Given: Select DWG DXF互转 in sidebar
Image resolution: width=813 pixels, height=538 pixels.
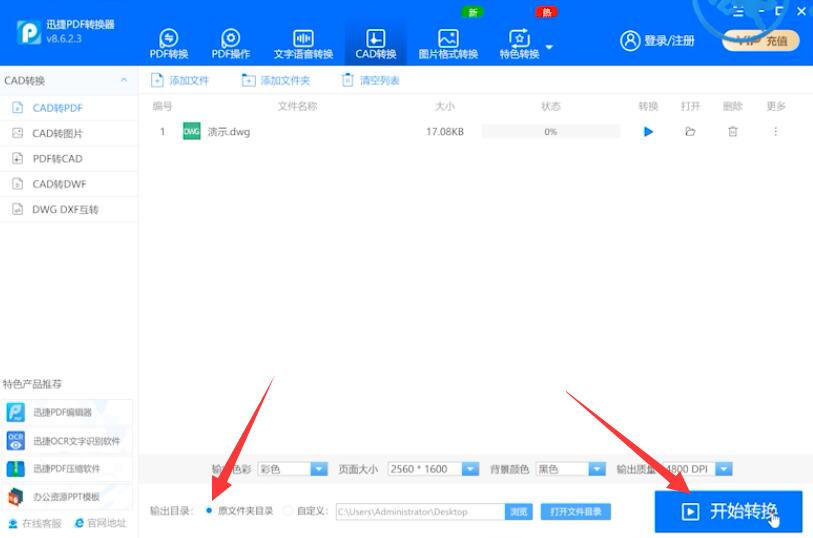Looking at the screenshot, I should pyautogui.click(x=69, y=209).
